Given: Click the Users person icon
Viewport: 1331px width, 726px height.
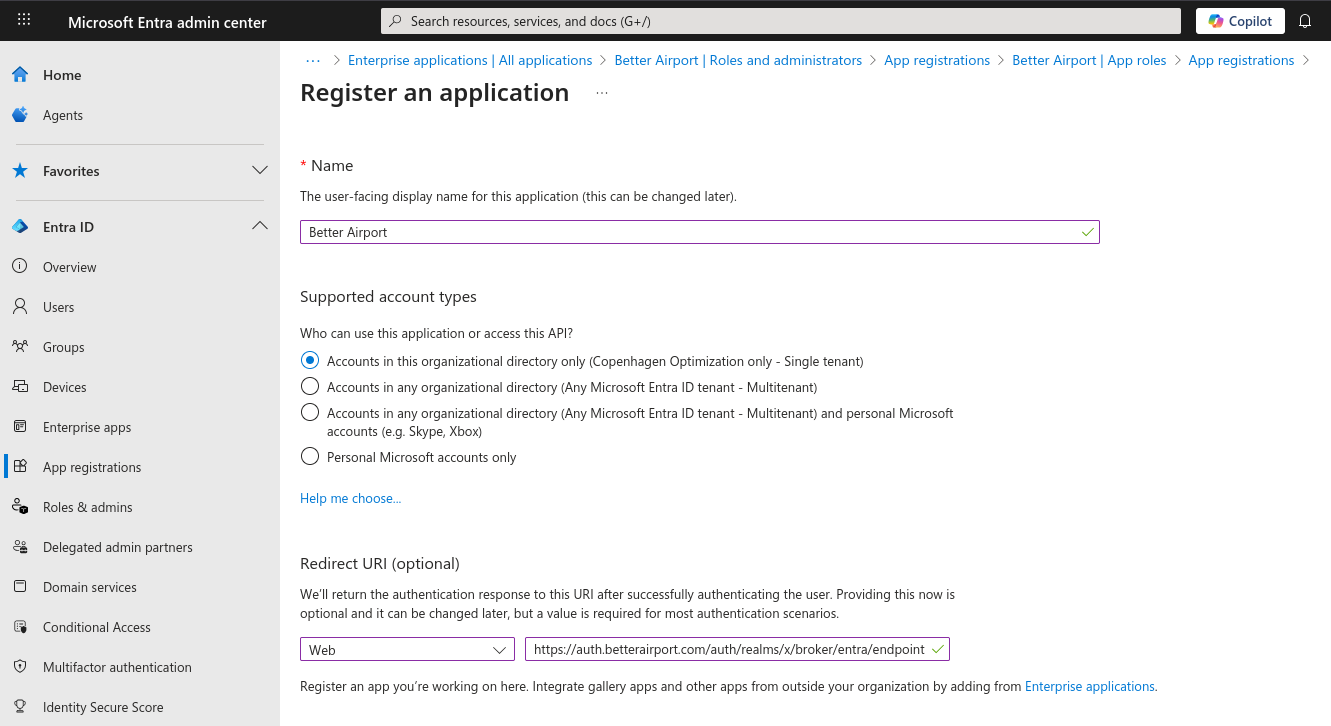Looking at the screenshot, I should pos(20,307).
